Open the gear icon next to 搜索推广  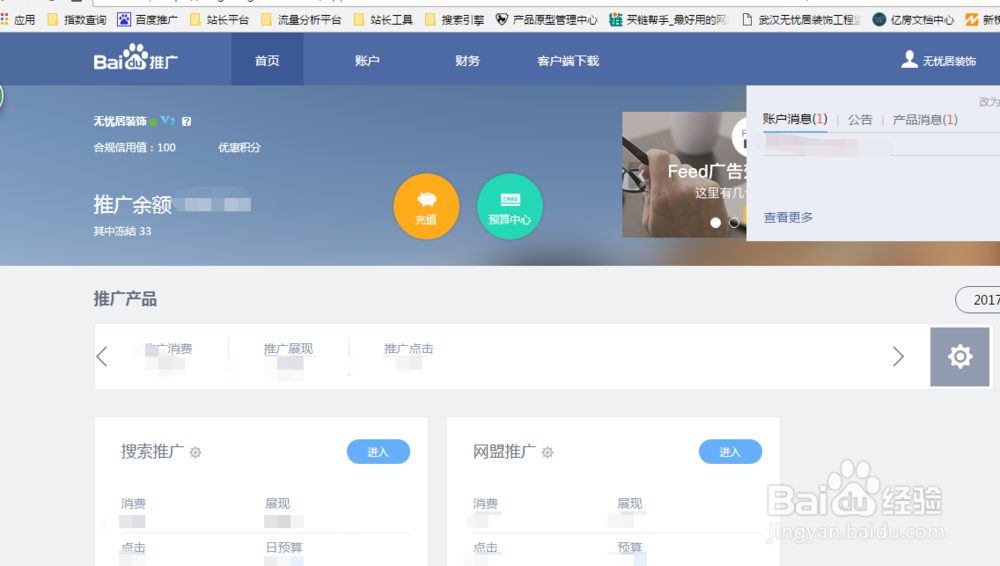tap(196, 452)
